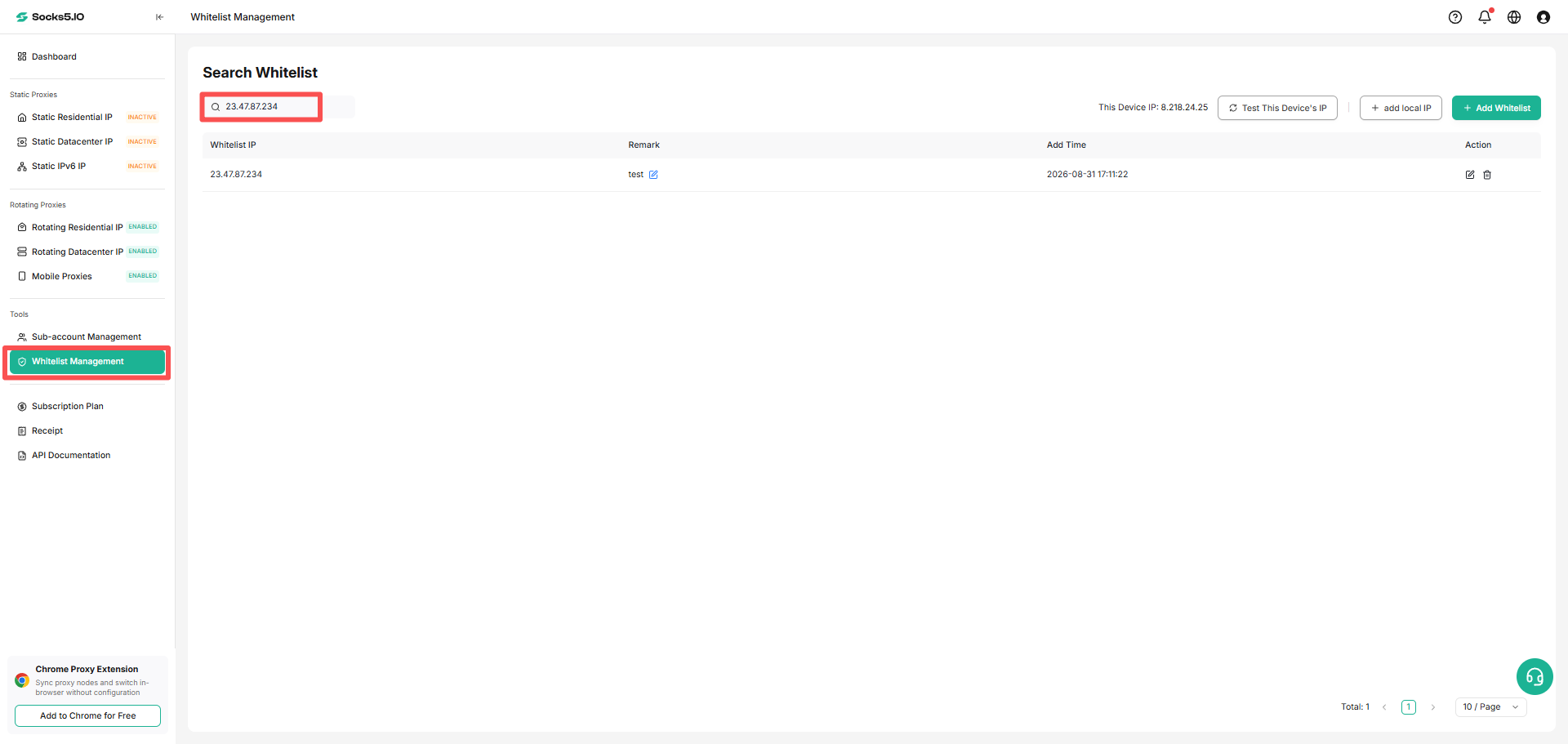
Task: Click Test This Device's IP button
Action: point(1277,108)
